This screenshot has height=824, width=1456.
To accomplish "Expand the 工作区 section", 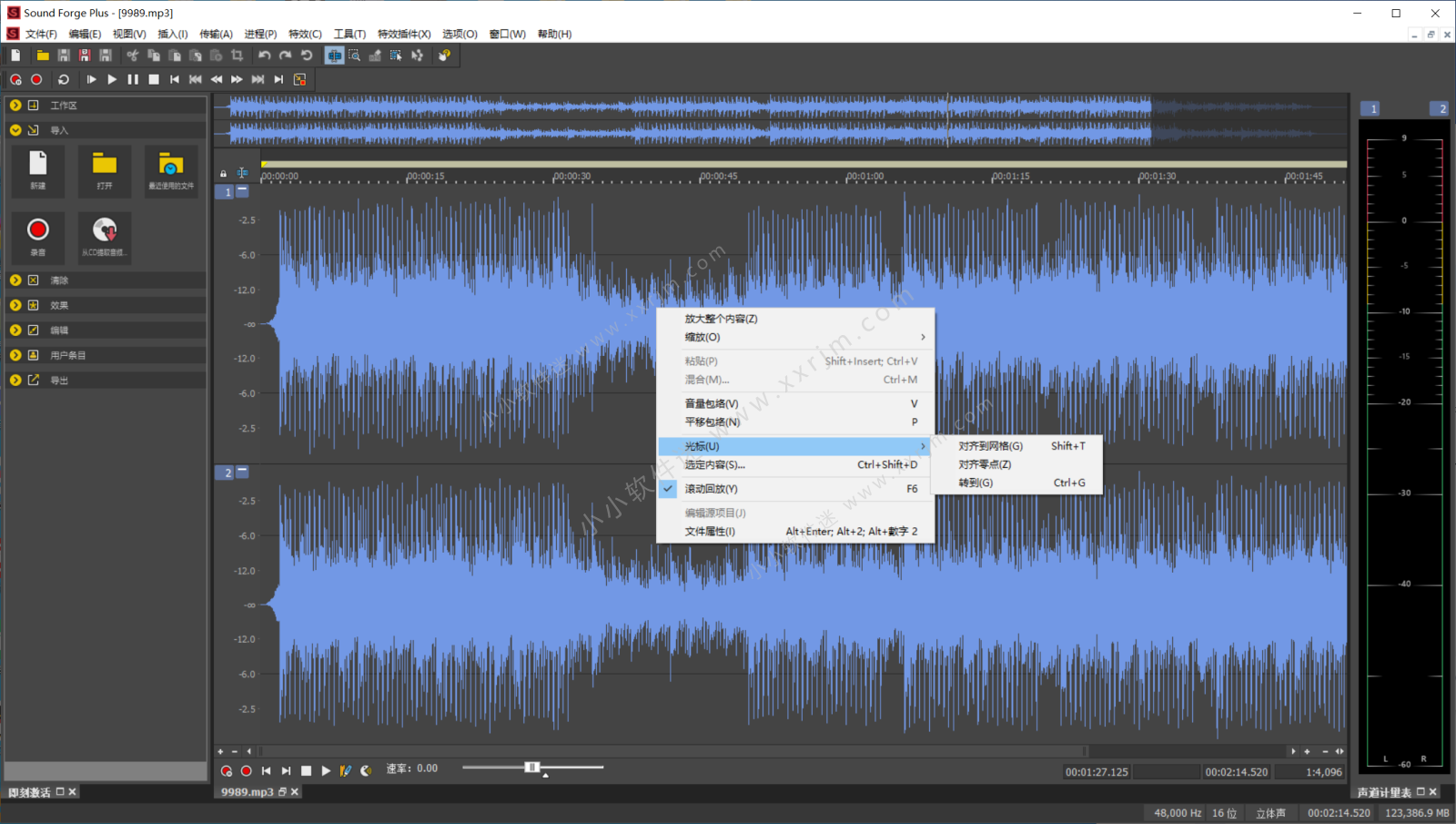I will point(15,106).
